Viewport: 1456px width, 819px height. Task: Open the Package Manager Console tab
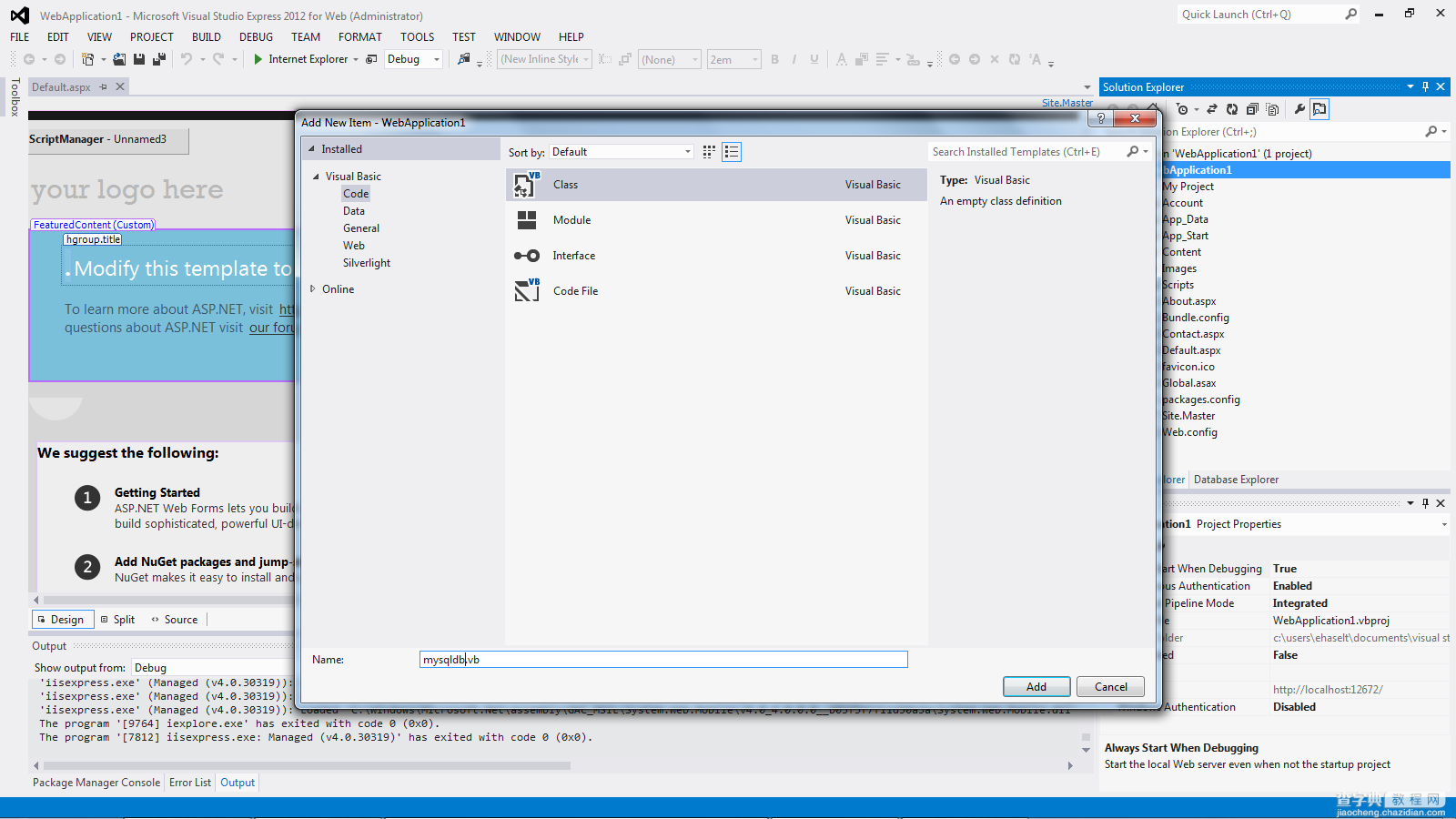coord(96,783)
